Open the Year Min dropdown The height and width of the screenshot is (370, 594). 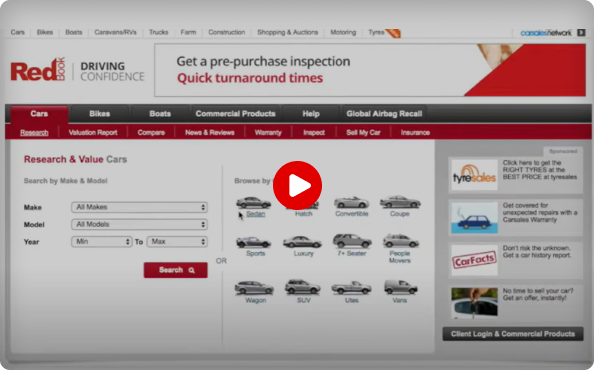coord(102,242)
